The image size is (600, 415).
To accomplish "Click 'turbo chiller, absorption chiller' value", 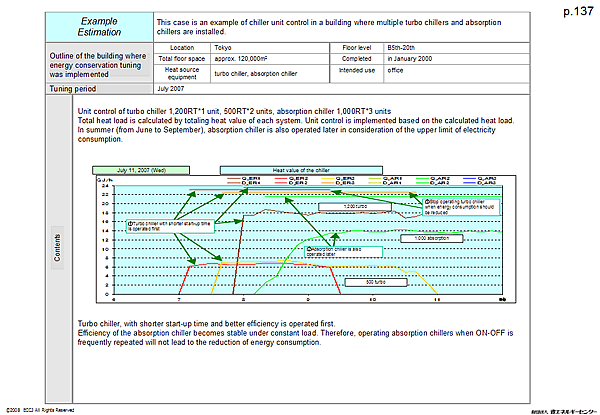I will click(x=256, y=73).
